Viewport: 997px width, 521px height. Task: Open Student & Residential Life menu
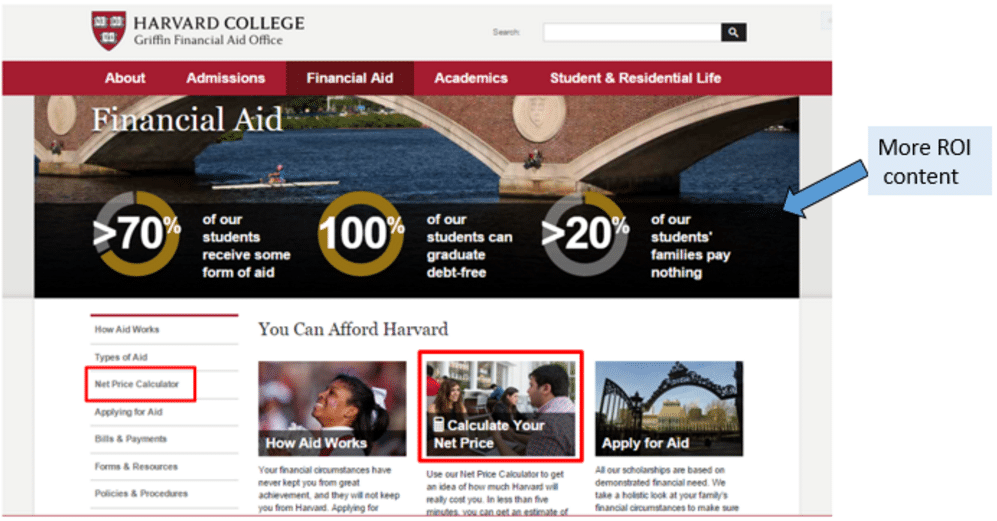point(635,78)
